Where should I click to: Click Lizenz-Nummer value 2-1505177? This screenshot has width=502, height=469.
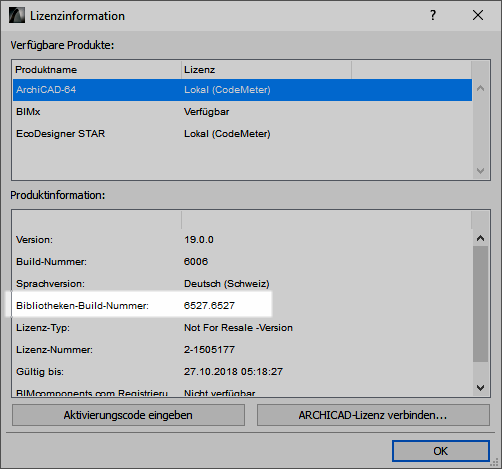209,350
